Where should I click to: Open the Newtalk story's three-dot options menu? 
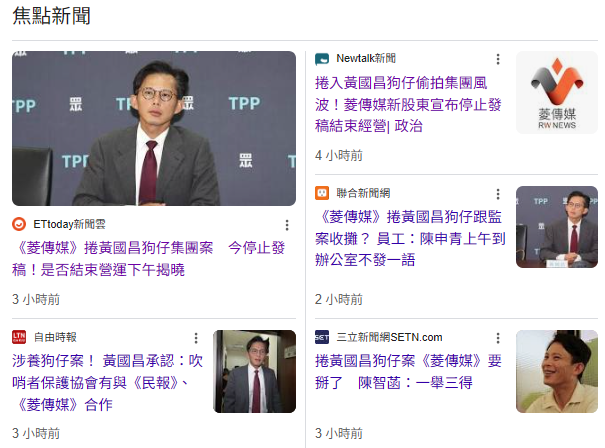click(498, 59)
